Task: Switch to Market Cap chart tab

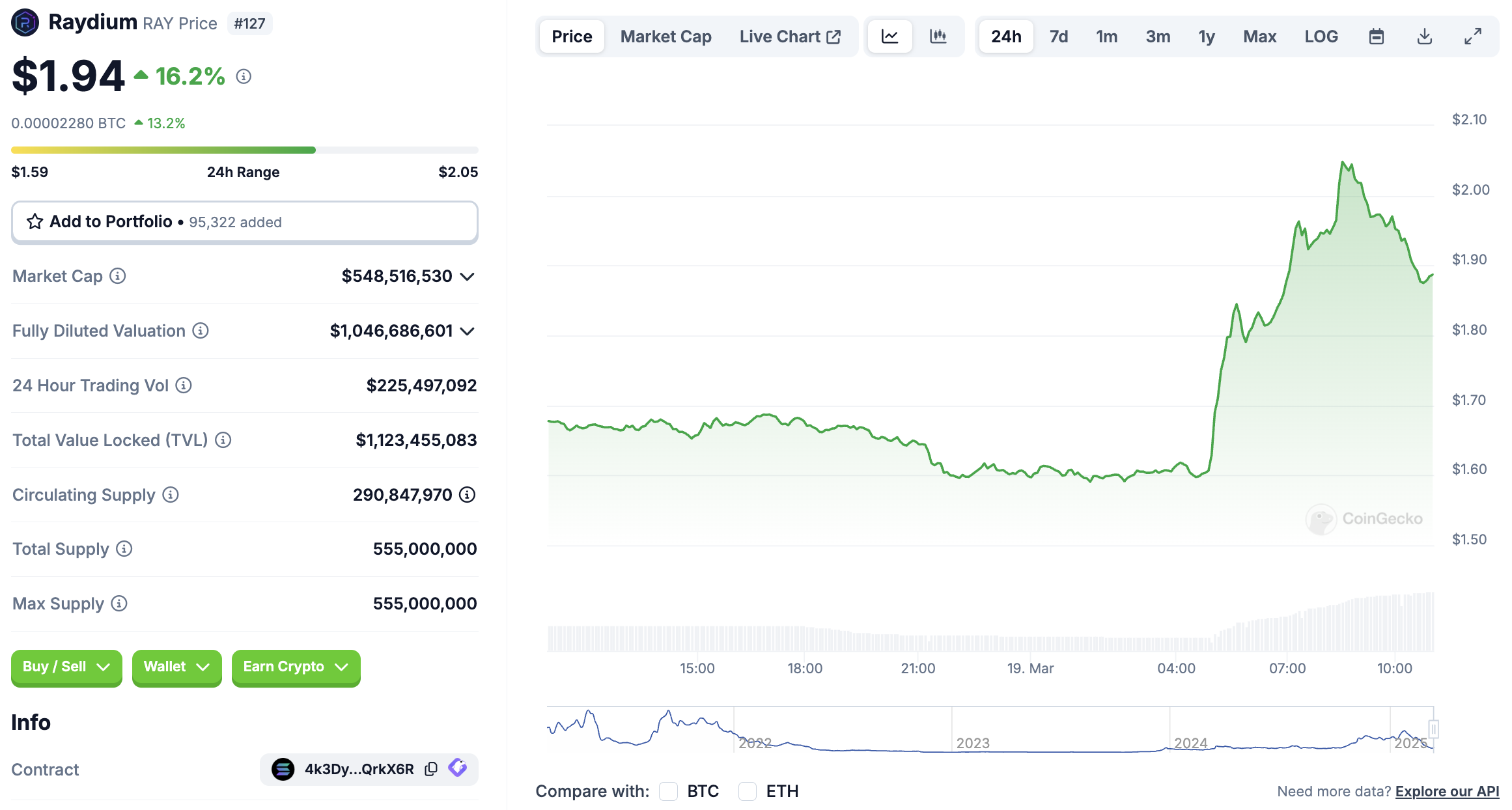Action: tap(665, 36)
